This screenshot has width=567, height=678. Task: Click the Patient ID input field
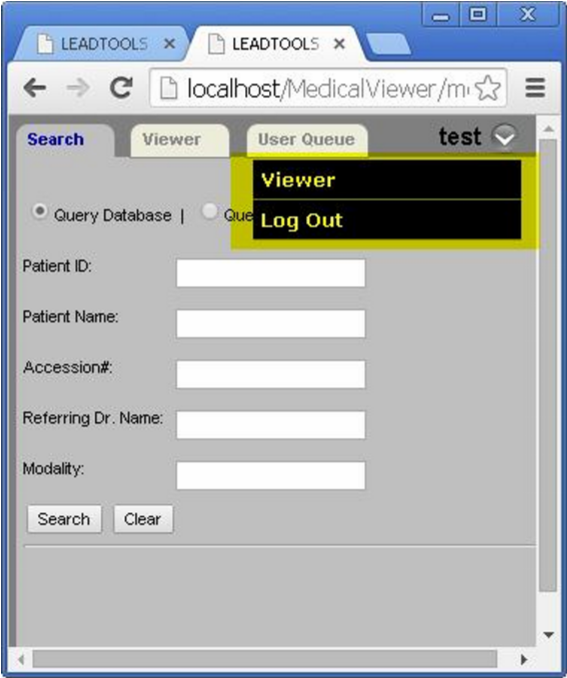[x=271, y=273]
